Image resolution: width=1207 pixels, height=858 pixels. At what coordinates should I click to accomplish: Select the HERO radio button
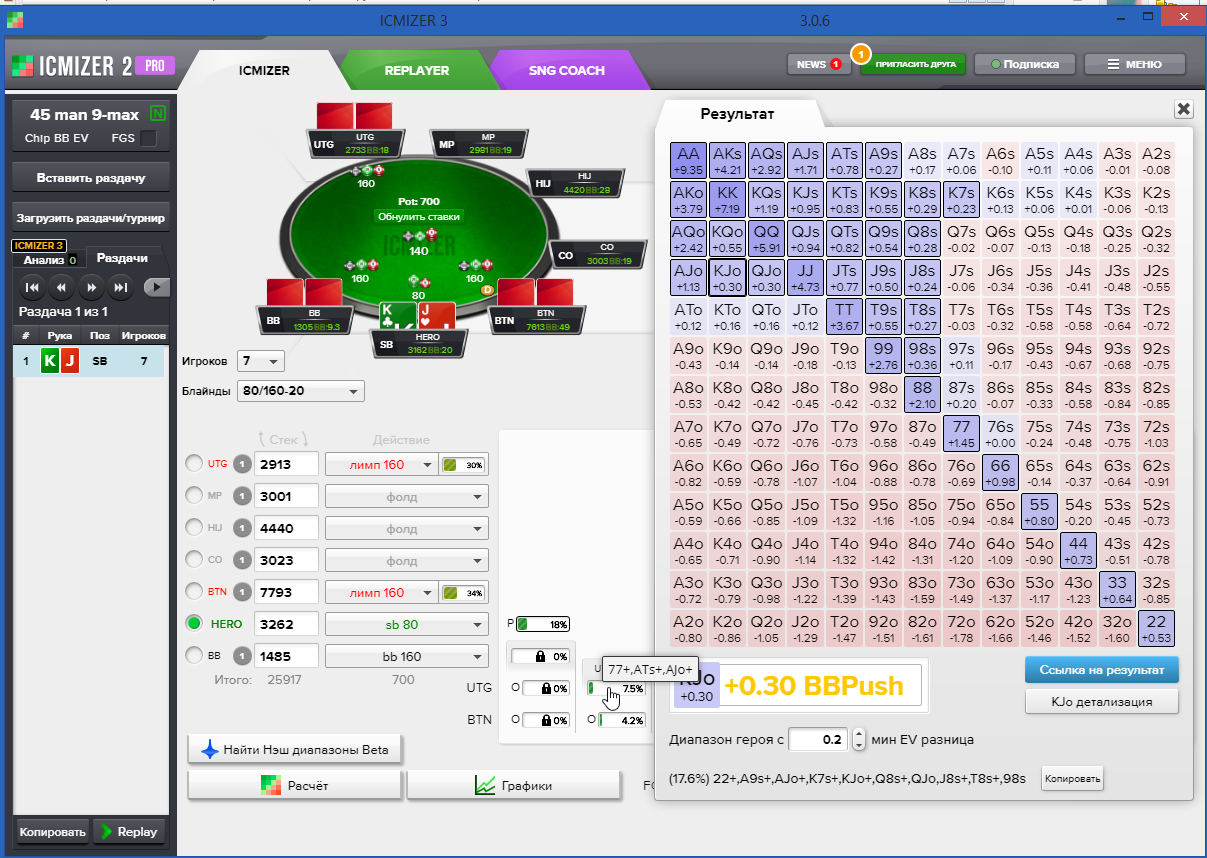[194, 624]
